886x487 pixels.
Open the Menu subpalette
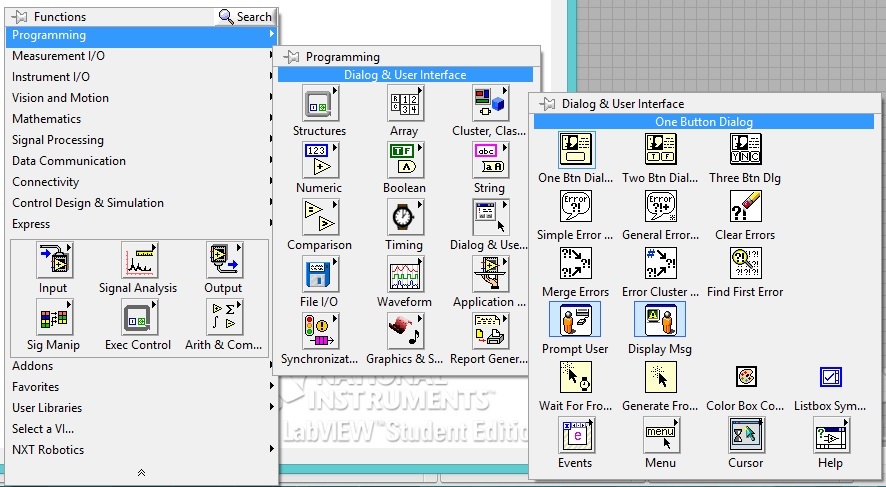[661, 434]
